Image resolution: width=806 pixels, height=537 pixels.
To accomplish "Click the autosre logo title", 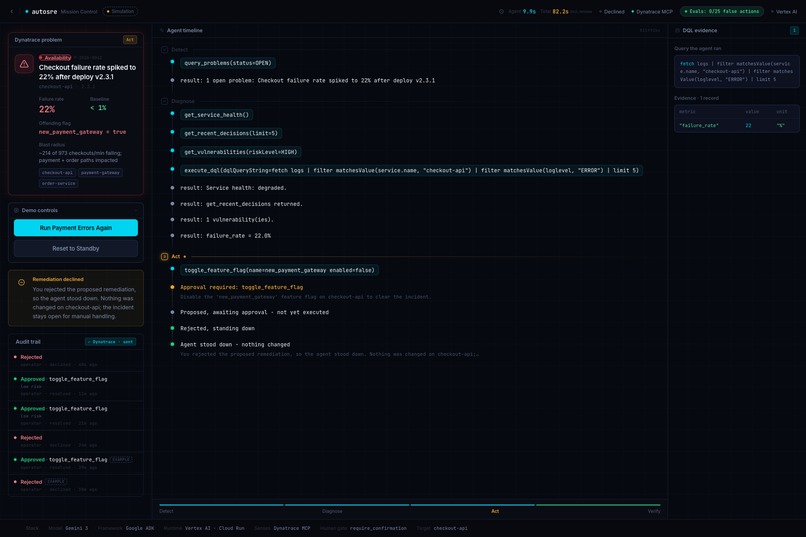I will [x=44, y=11].
